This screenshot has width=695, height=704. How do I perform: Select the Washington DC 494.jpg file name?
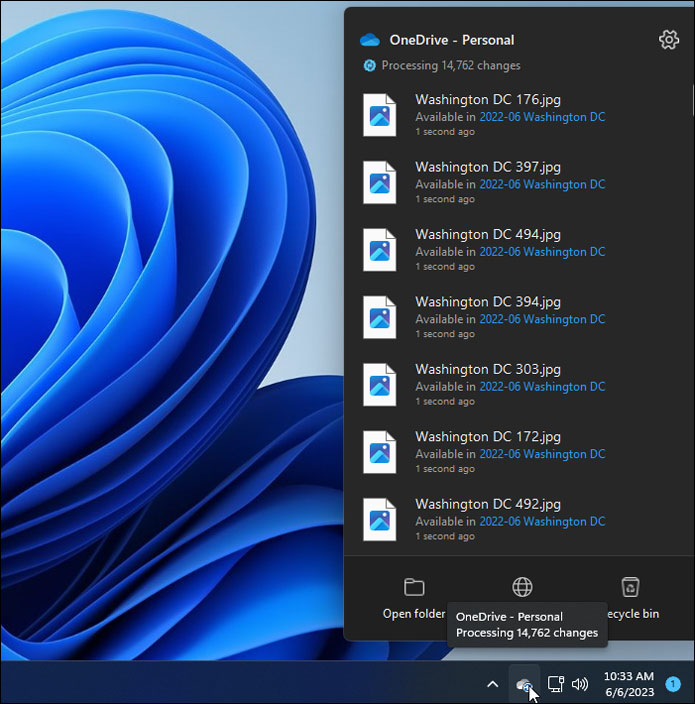tap(488, 234)
